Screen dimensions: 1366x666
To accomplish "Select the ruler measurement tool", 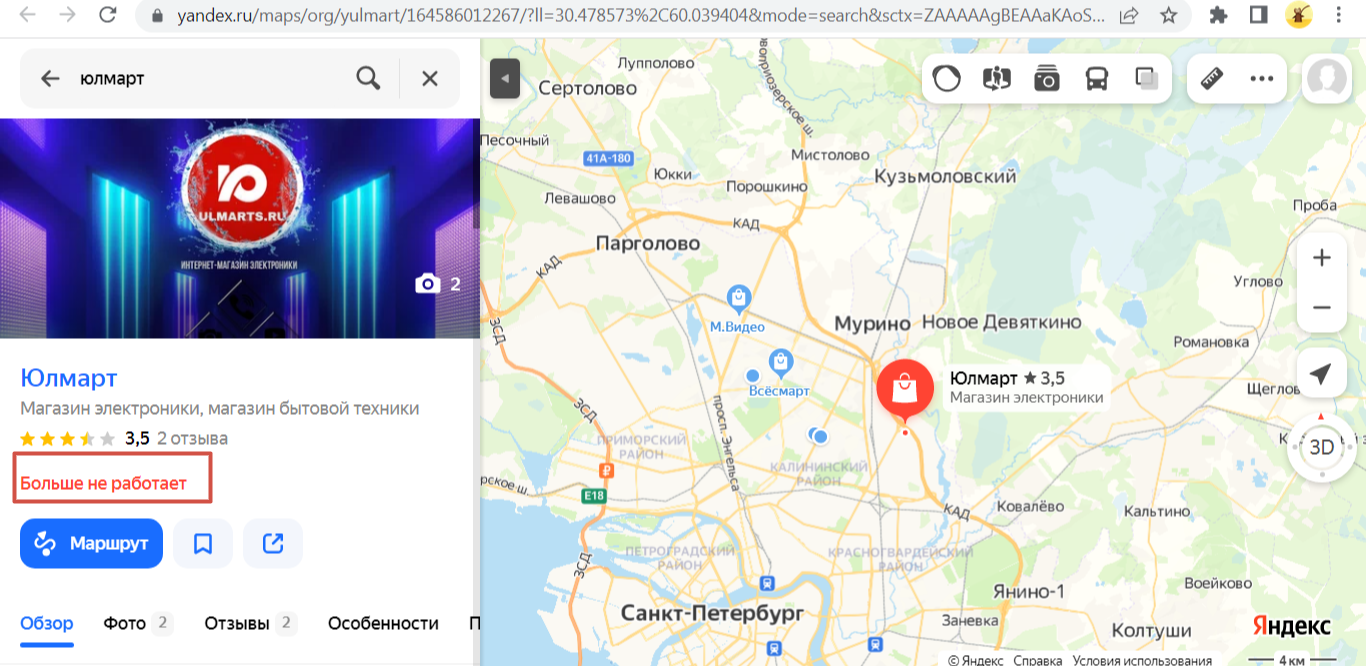I will pos(1212,78).
